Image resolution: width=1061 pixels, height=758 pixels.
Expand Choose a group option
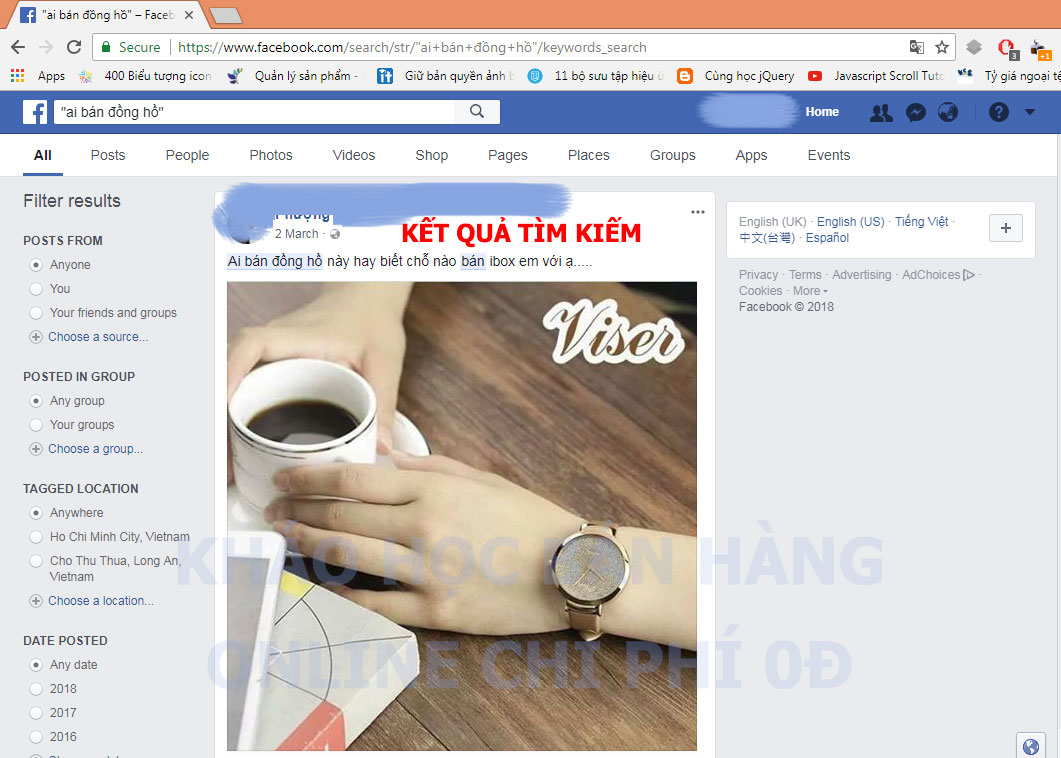click(87, 449)
